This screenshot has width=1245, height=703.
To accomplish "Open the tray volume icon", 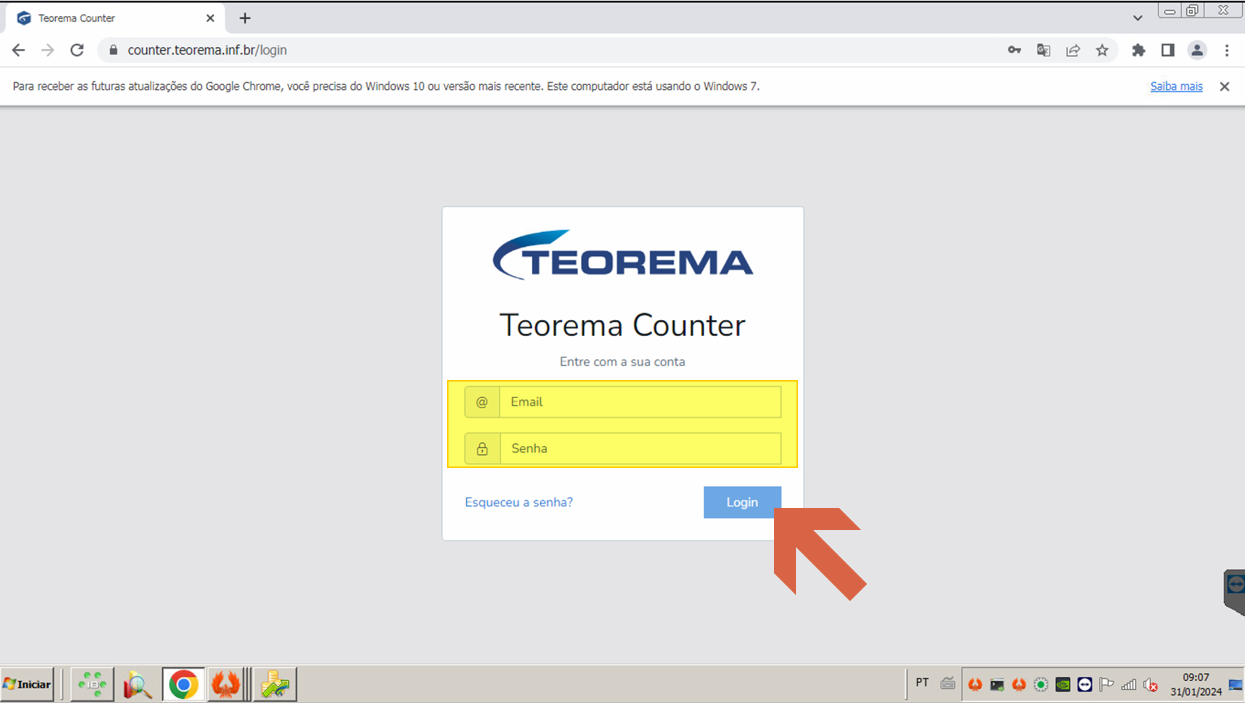I will (x=1151, y=685).
